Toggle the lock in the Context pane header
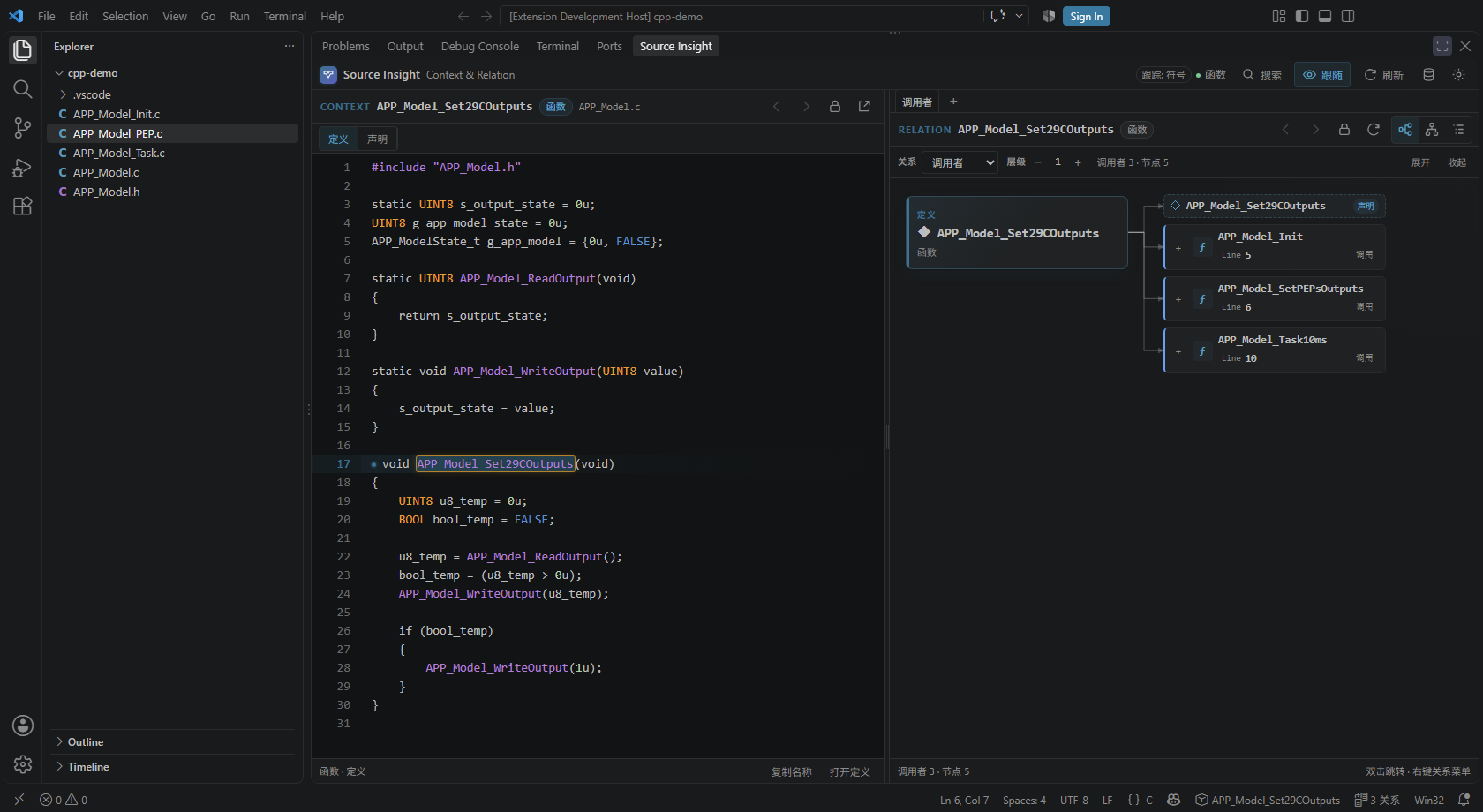 (x=834, y=106)
